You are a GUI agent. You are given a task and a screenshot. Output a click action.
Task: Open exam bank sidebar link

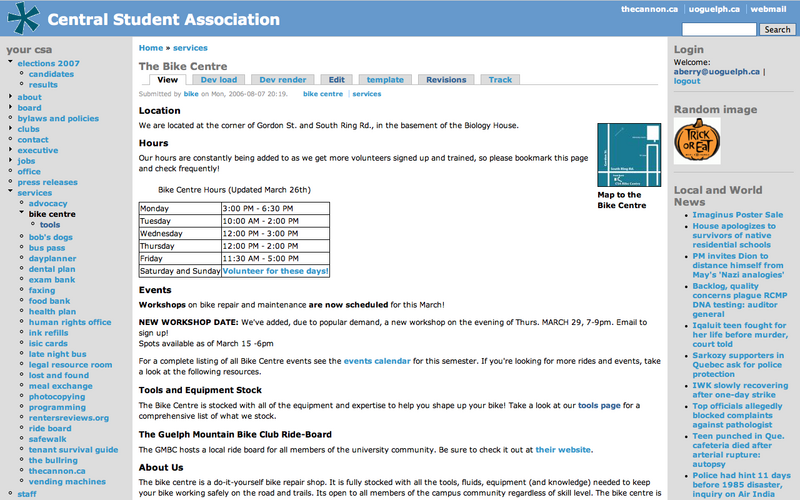pos(52,280)
